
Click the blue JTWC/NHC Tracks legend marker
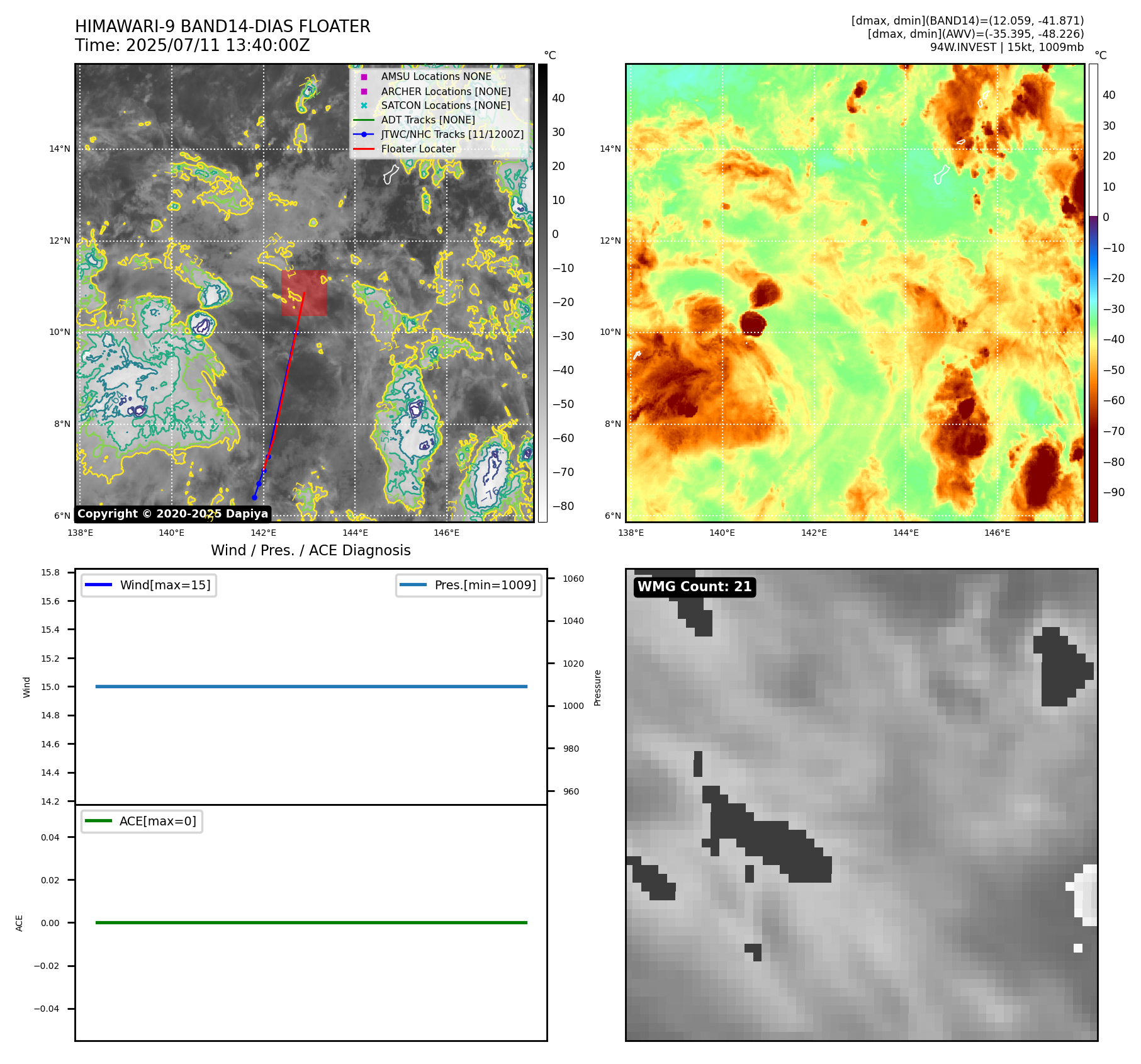pos(364,135)
